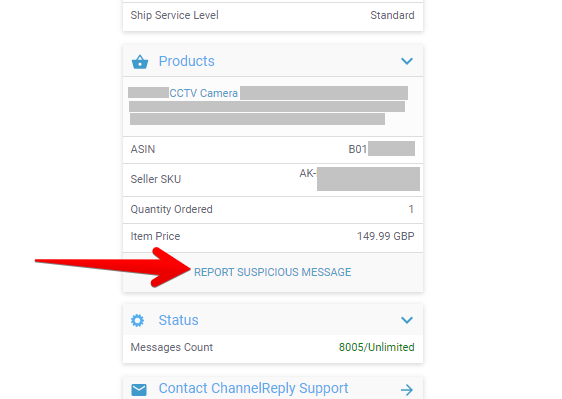Image resolution: width=562 pixels, height=399 pixels.
Task: Click the Ship Service Level label
Action: click(175, 15)
